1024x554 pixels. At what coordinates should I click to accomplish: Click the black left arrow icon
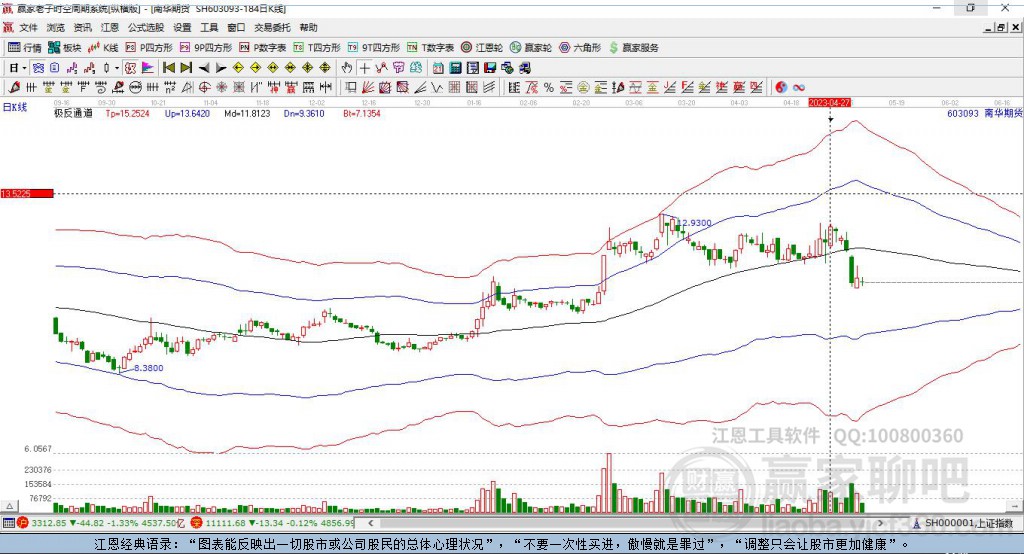point(204,68)
